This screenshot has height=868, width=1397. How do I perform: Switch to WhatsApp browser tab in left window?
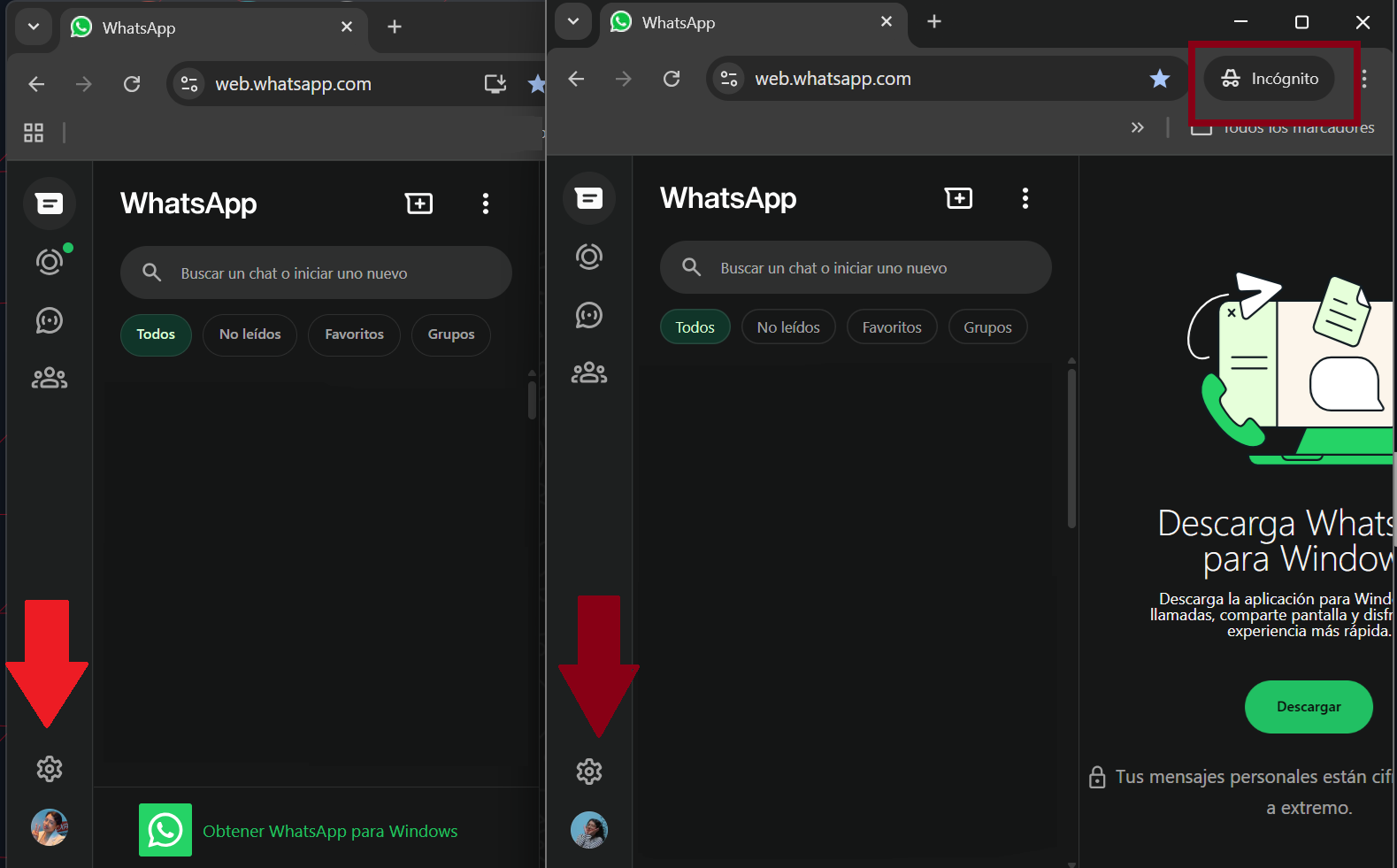click(x=203, y=27)
